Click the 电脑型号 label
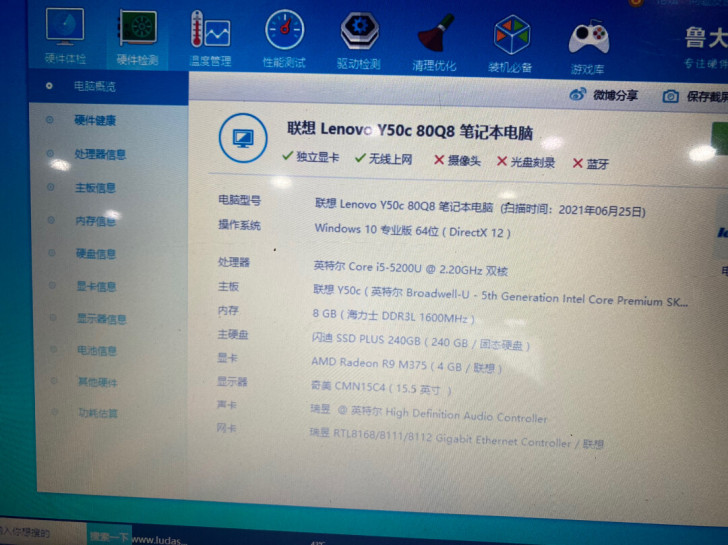The height and width of the screenshot is (545, 728). coord(240,200)
